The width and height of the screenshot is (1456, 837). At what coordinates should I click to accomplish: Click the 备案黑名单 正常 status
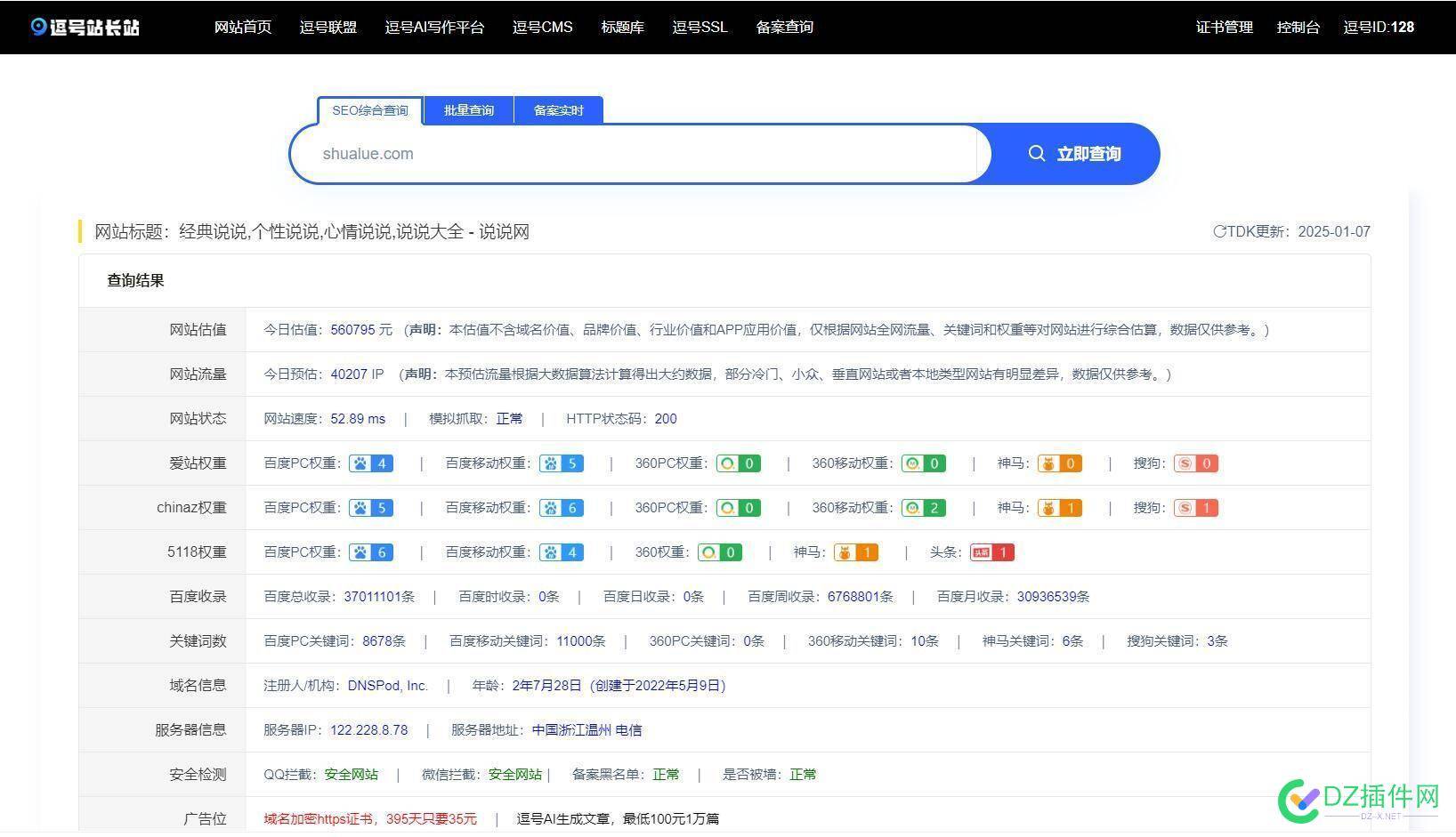(666, 775)
